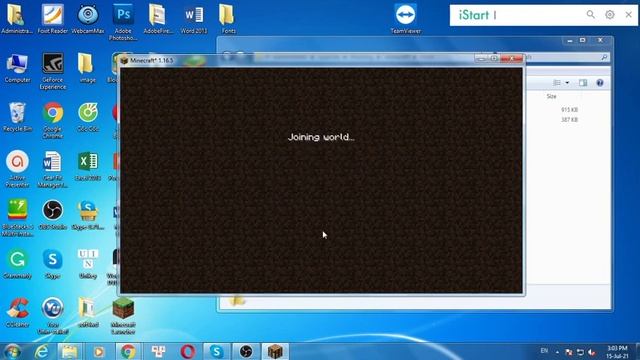Select the Unikey desktop icon
This screenshot has height=360, width=640.
click(x=88, y=264)
